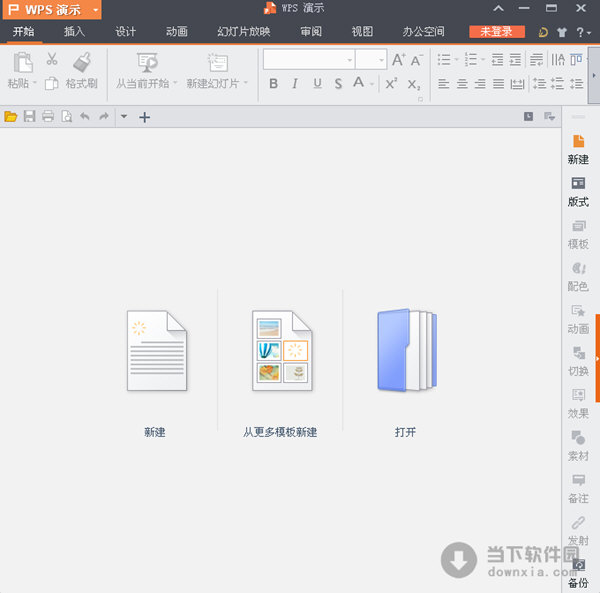Viewport: 600px width, 593px height.
Task: Apply font color A button
Action: click(359, 82)
